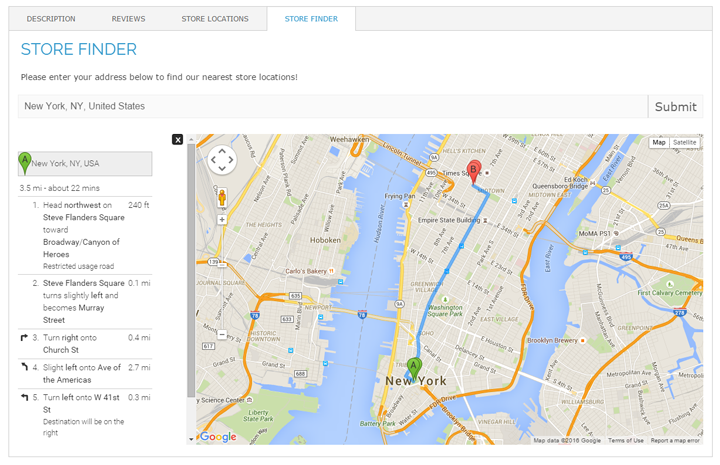Screen dimensions: 720x465
Task: Select the Map view type
Action: coord(659,143)
